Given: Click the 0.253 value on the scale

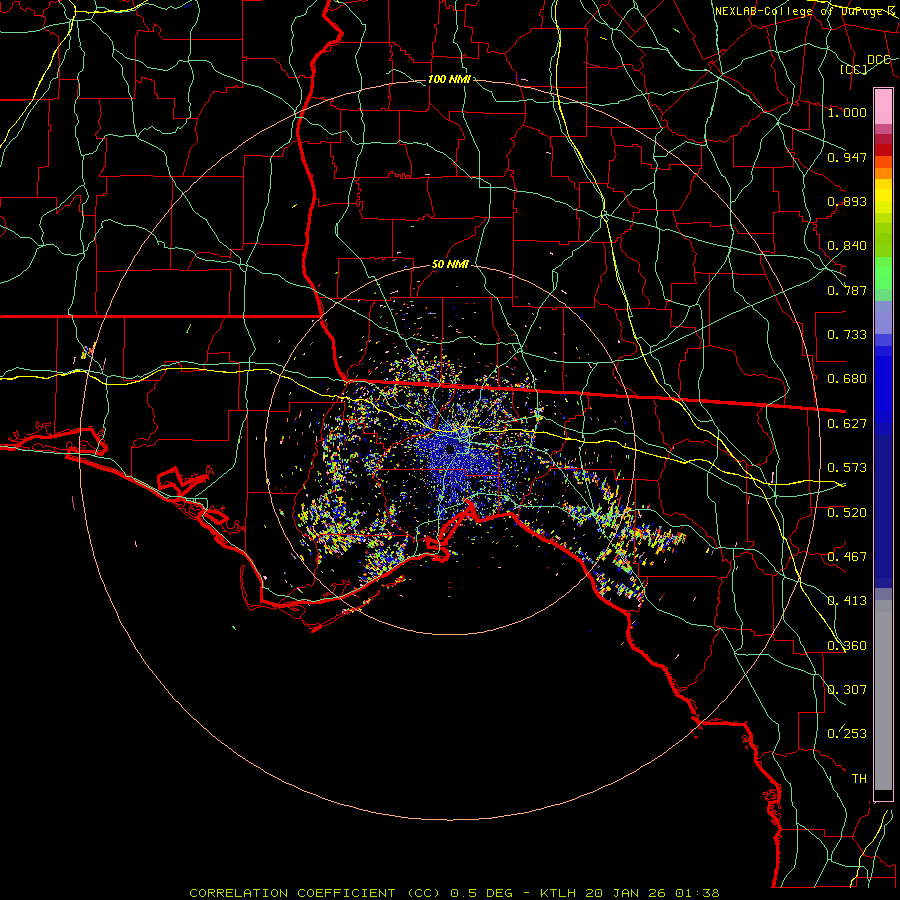Looking at the screenshot, I should click(x=847, y=734).
